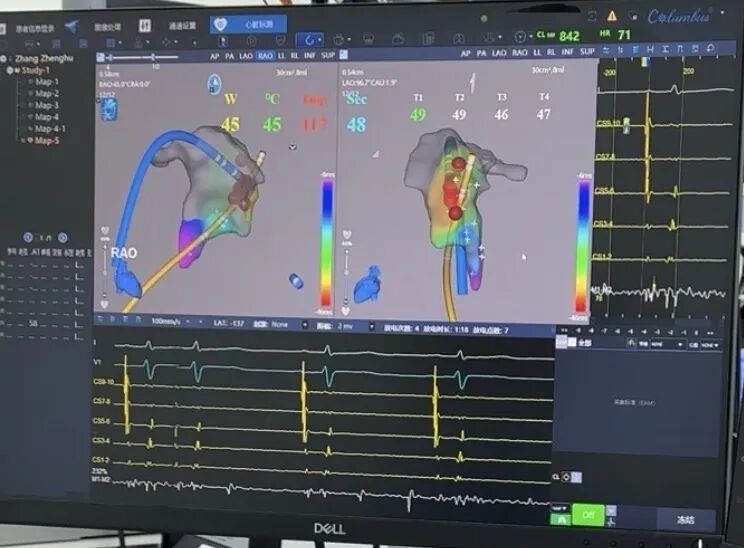
Task: Click the torso icon in the right toolbar
Action: [x=461, y=38]
